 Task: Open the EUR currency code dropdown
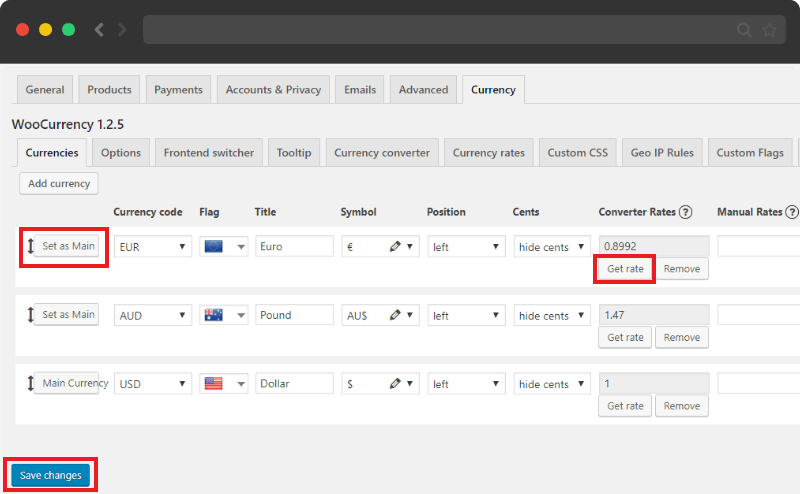tap(153, 246)
